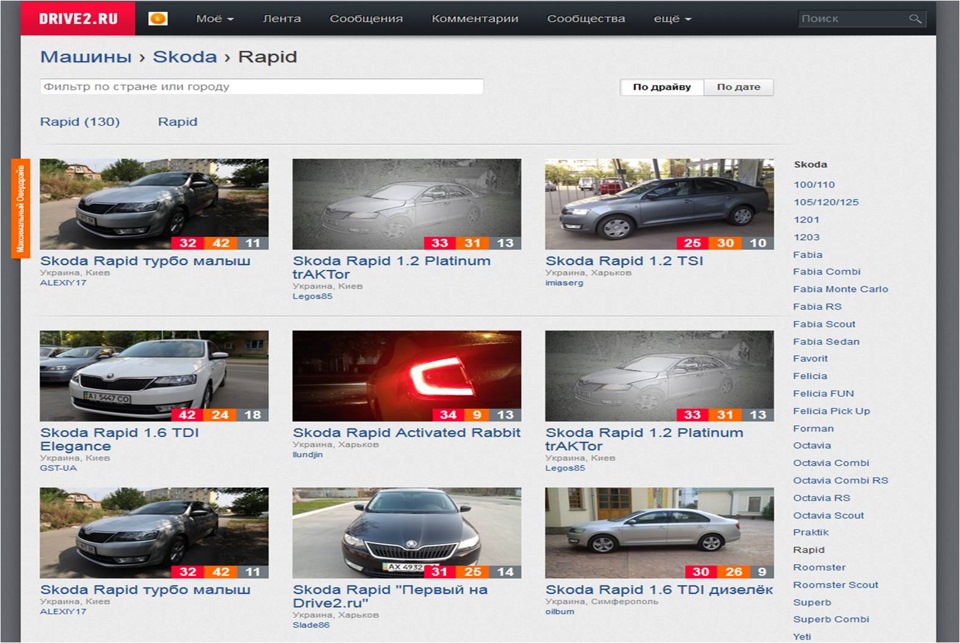Open Skoda Rapid 1.6 TDI дизелёк title
The height and width of the screenshot is (643, 960).
click(659, 590)
